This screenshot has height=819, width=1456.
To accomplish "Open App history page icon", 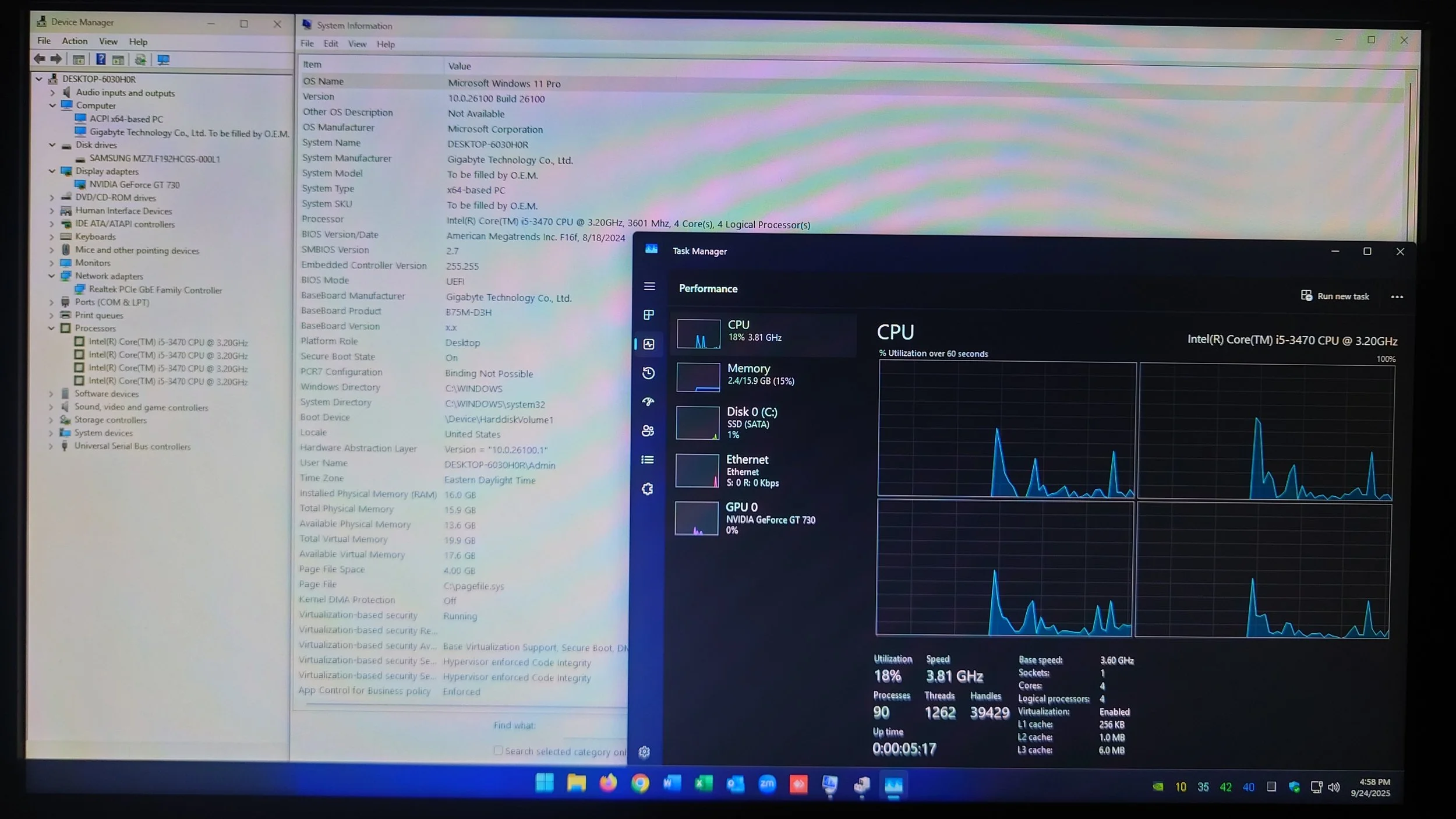I will pos(648,373).
